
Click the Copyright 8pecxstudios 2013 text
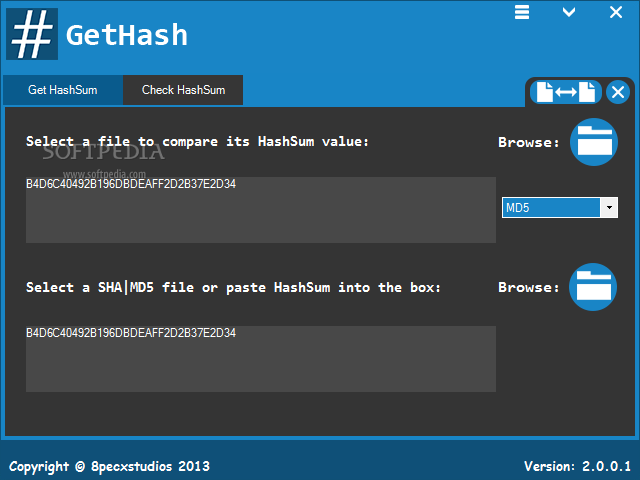tap(109, 466)
